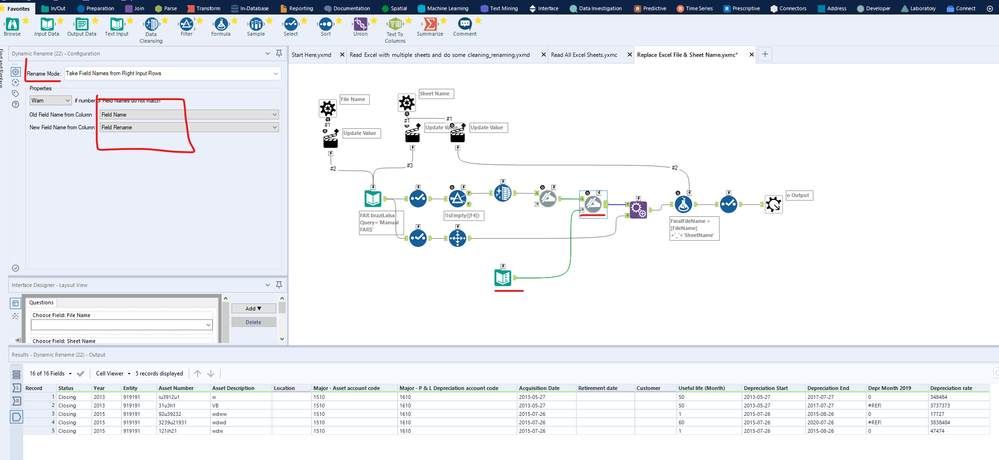
Task: Select the Data Cleansing tool in Favorites
Action: [152, 24]
